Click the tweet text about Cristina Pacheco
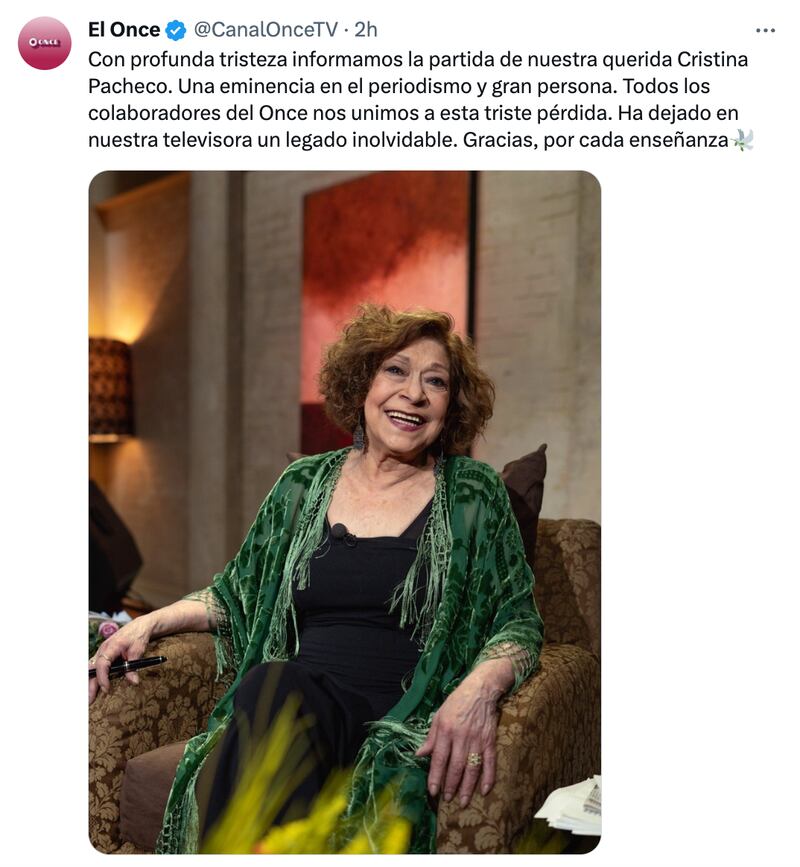 click(x=420, y=100)
